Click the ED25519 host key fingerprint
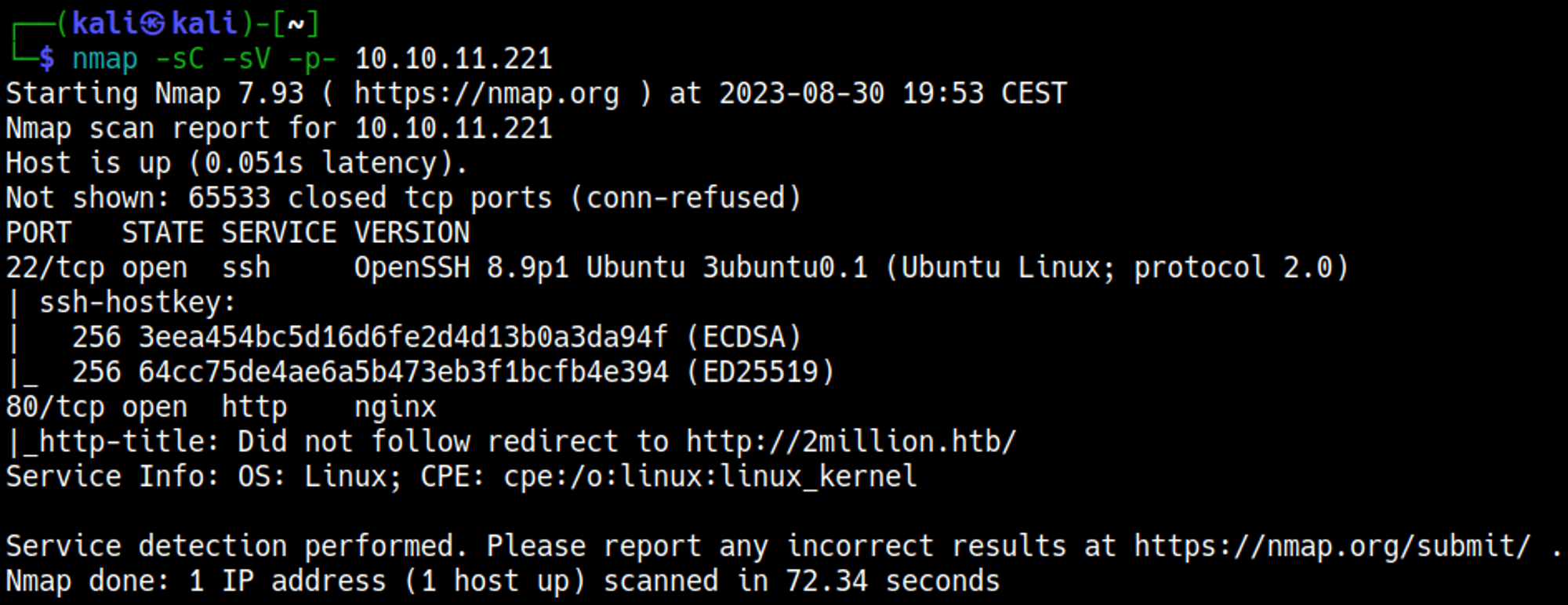Screen dimensions: 1568x605 403,372
